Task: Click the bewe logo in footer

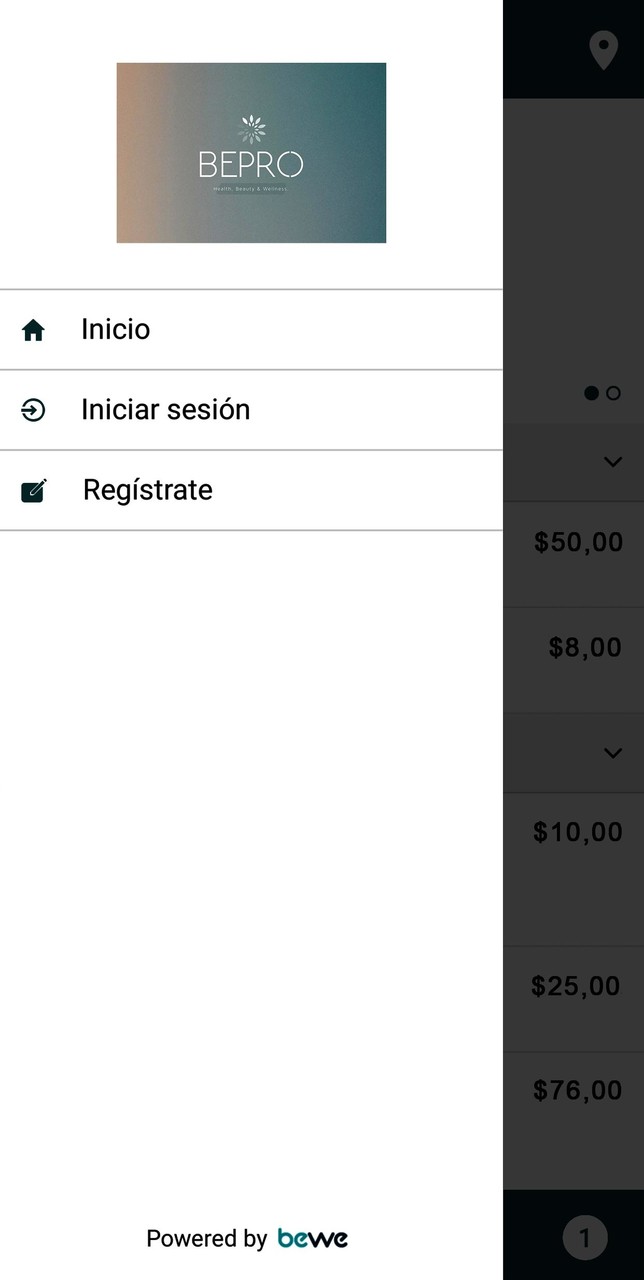Action: 313,1238
